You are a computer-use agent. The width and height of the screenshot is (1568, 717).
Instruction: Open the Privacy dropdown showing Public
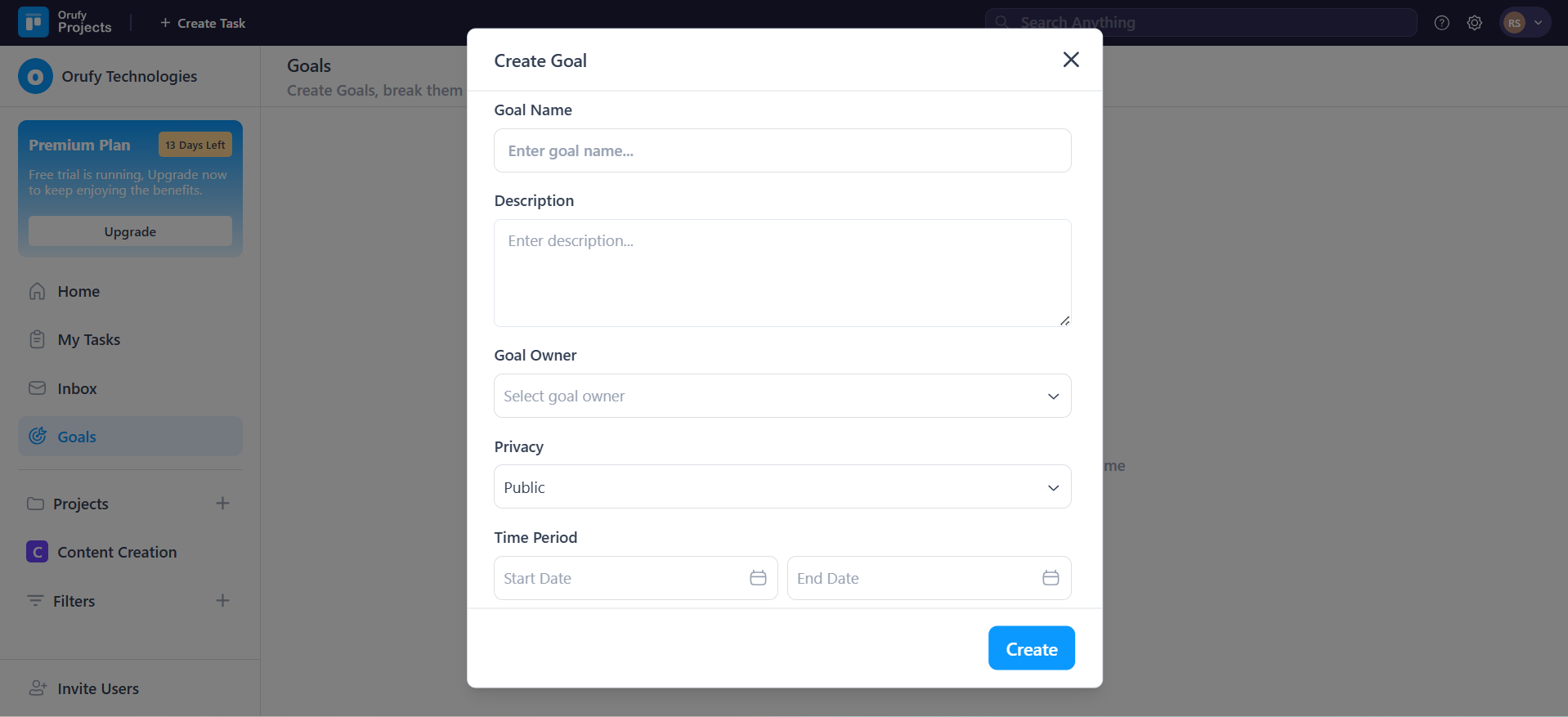[782, 486]
